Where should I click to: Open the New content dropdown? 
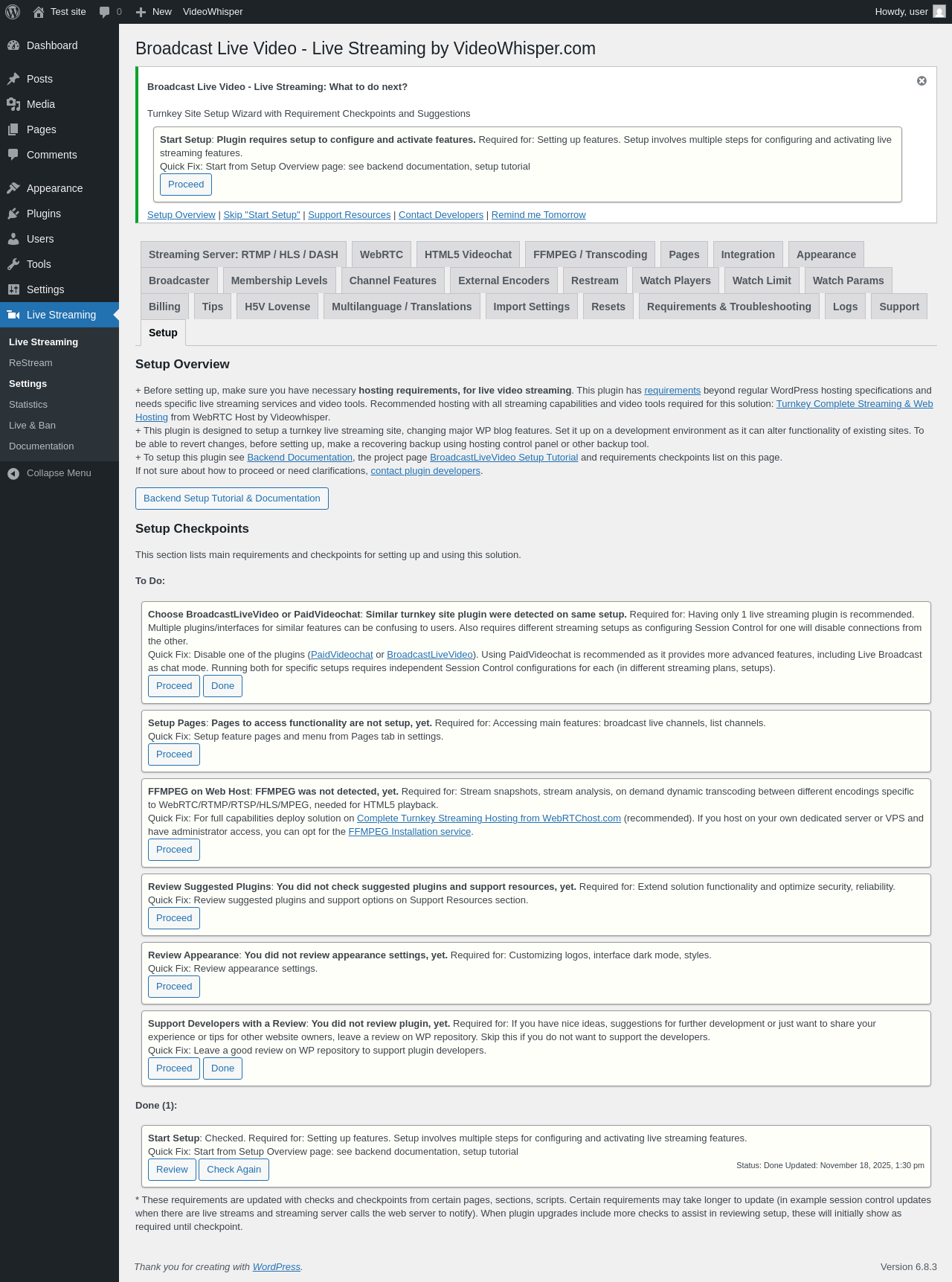[154, 12]
